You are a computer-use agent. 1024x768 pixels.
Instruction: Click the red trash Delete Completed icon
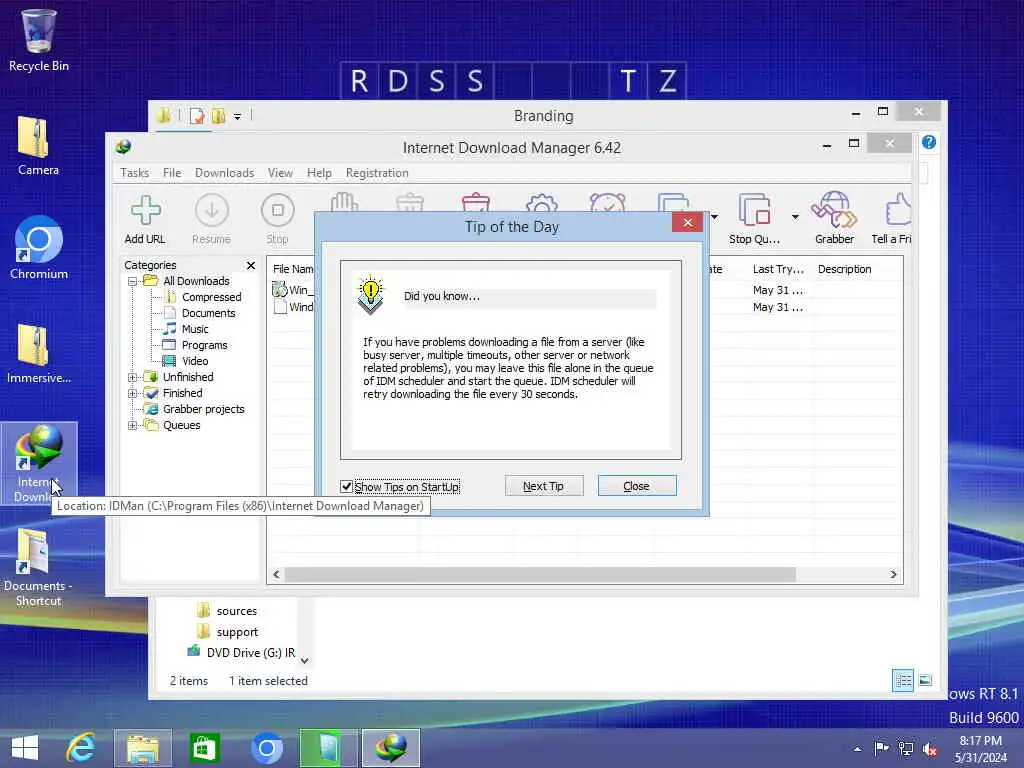(475, 202)
